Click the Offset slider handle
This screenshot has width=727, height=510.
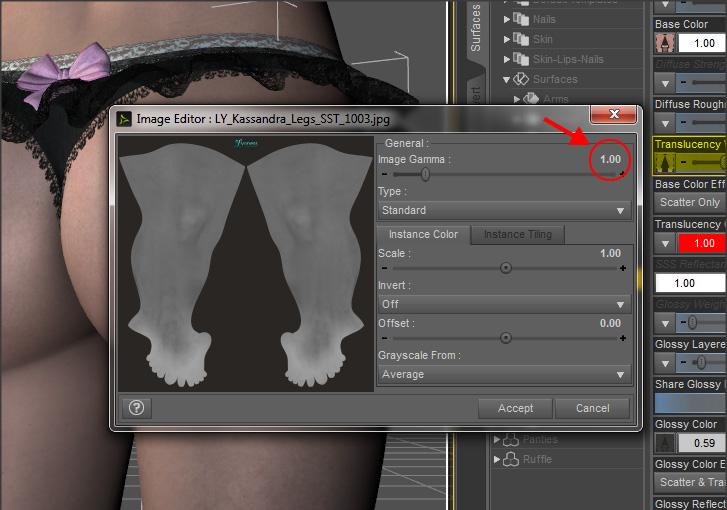tap(506, 338)
